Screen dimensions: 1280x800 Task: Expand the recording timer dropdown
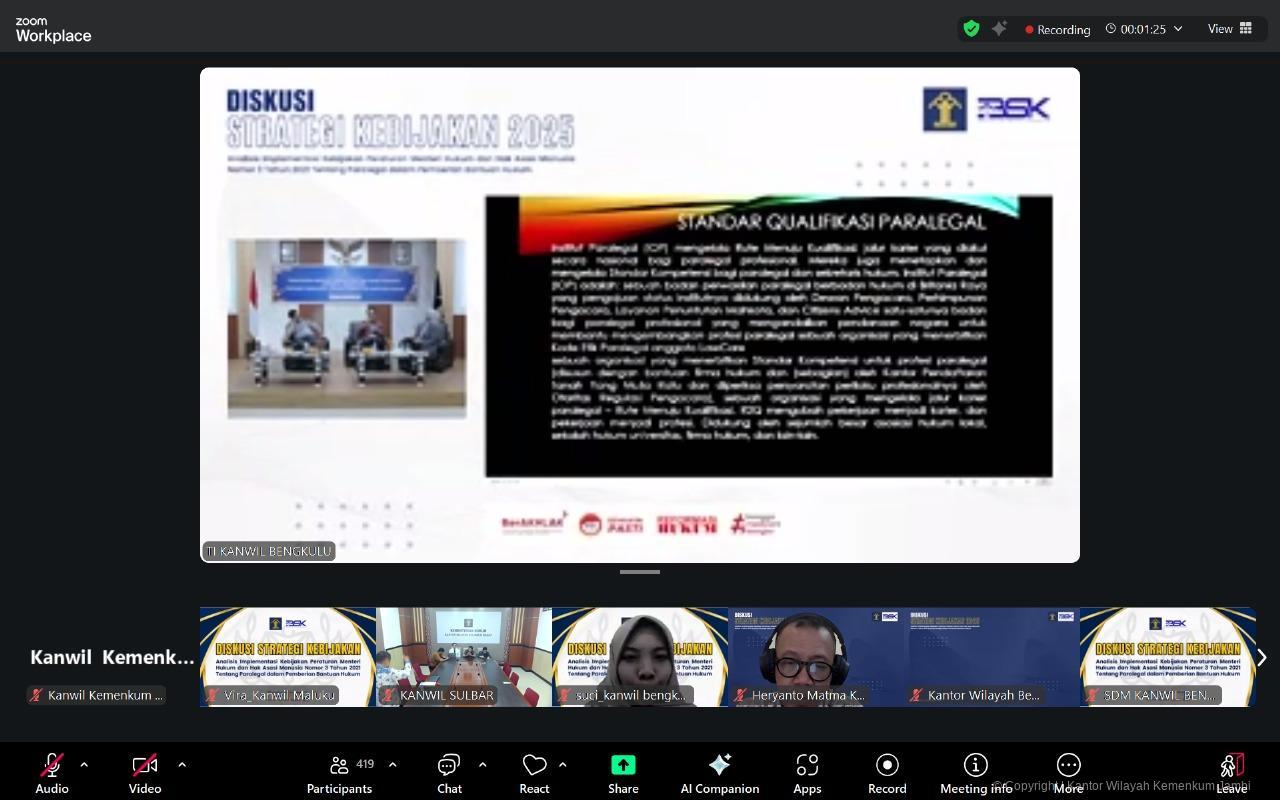tap(1178, 29)
